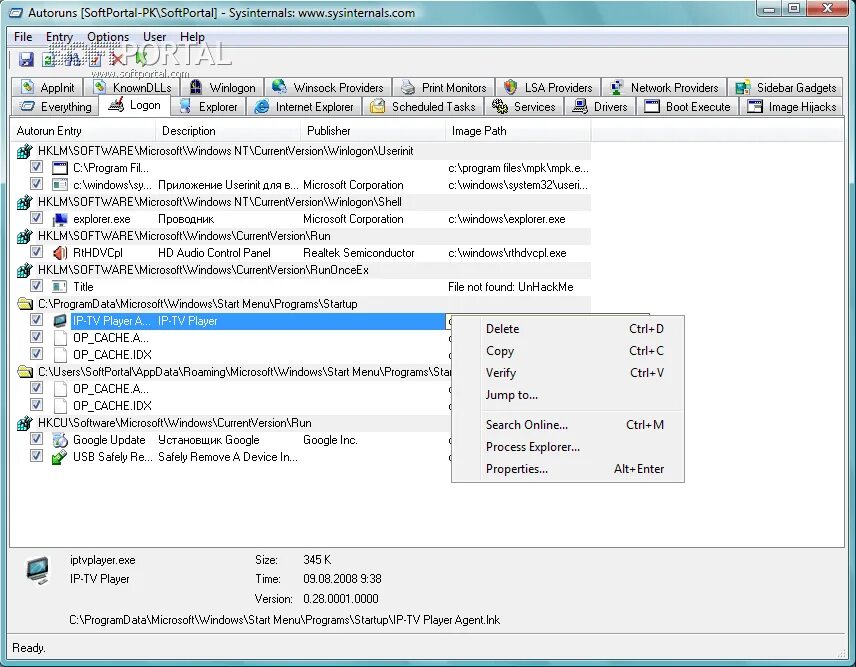The width and height of the screenshot is (856, 667).
Task: Click the registry icon beside HKCU Run key
Action: tap(25, 423)
